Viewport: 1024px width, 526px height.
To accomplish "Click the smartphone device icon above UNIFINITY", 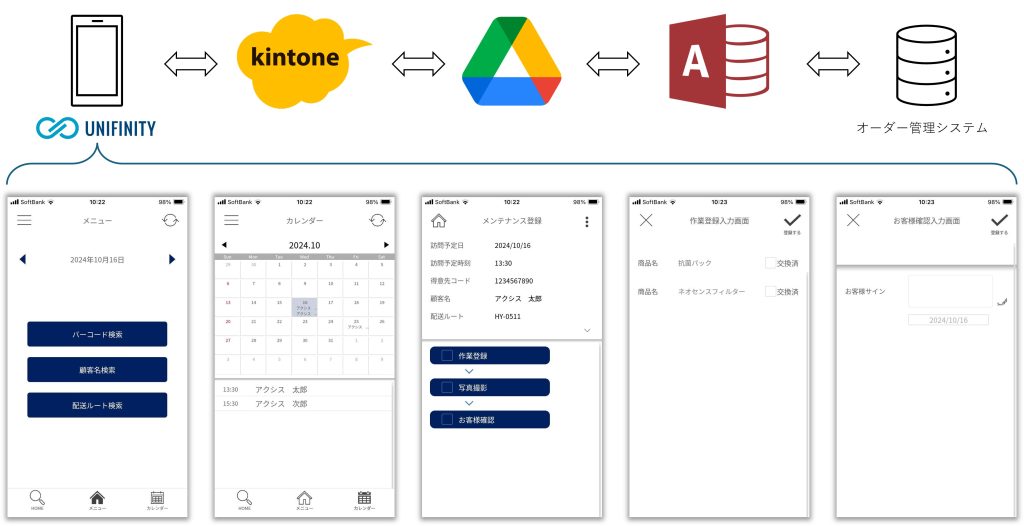I will [x=97, y=61].
